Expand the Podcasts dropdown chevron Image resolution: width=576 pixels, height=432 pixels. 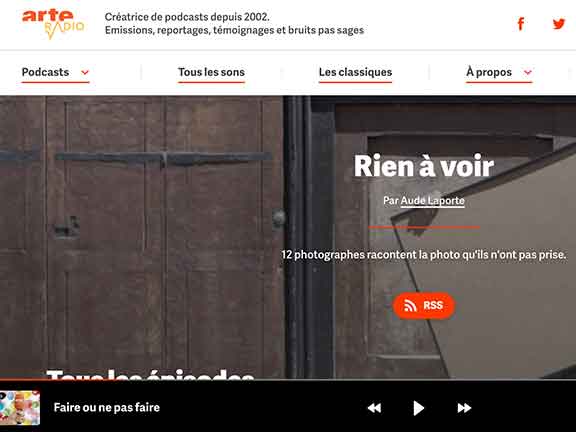85,72
